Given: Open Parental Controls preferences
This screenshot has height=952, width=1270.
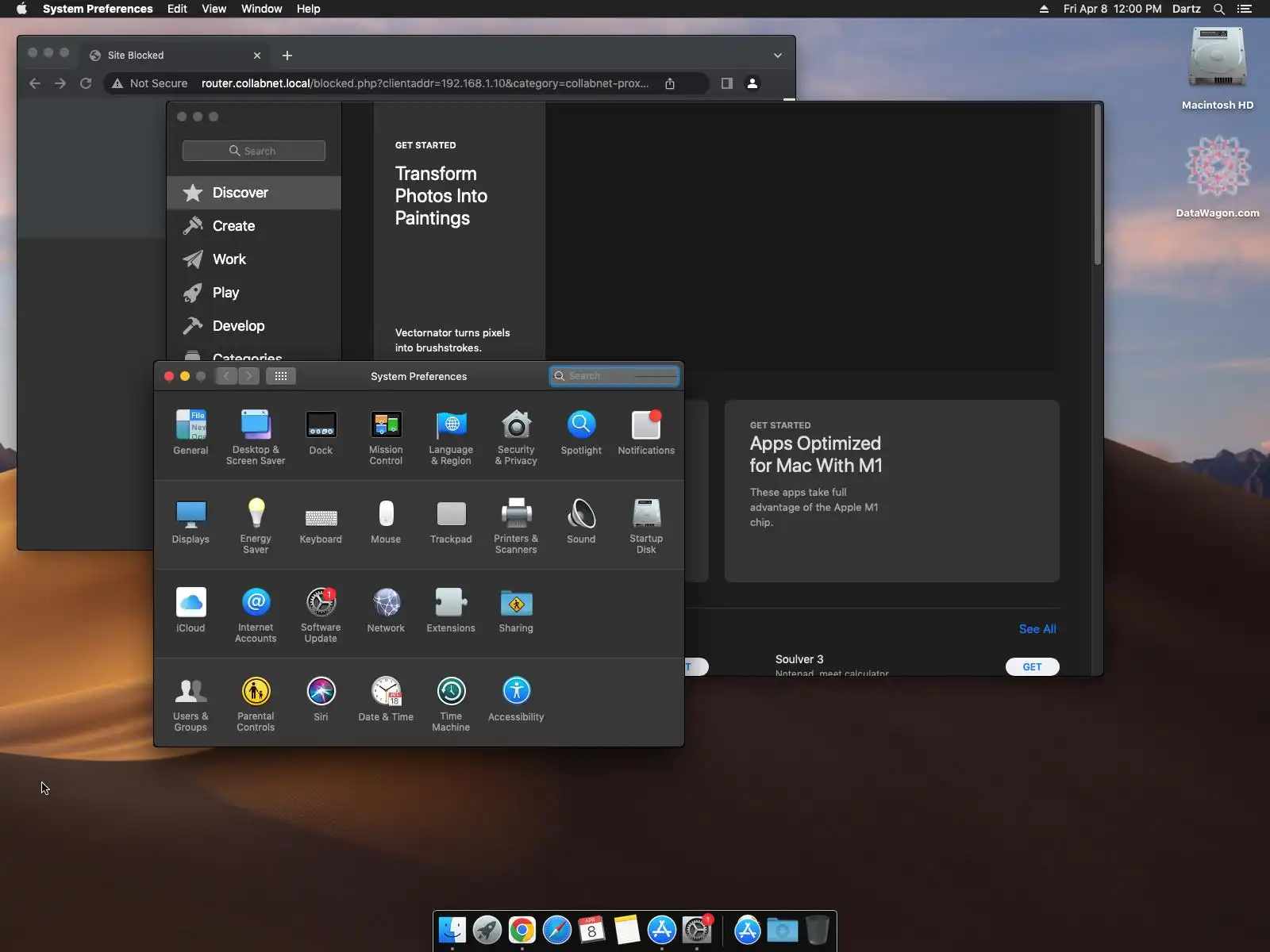Looking at the screenshot, I should 256,704.
